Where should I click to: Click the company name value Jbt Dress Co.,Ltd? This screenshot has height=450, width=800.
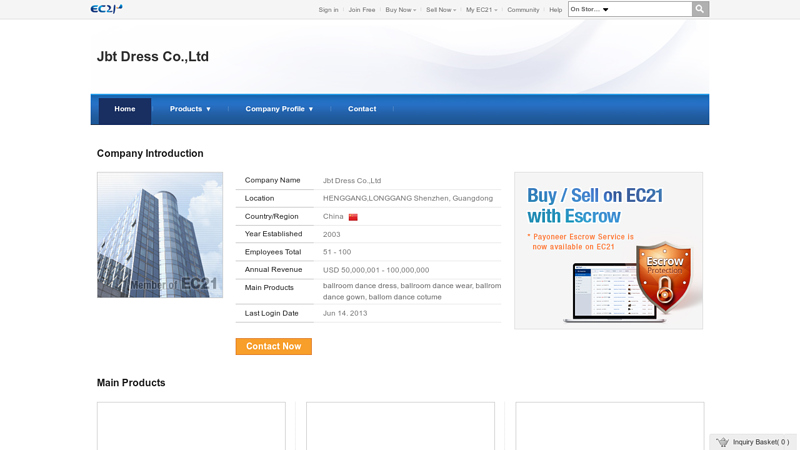(x=352, y=181)
